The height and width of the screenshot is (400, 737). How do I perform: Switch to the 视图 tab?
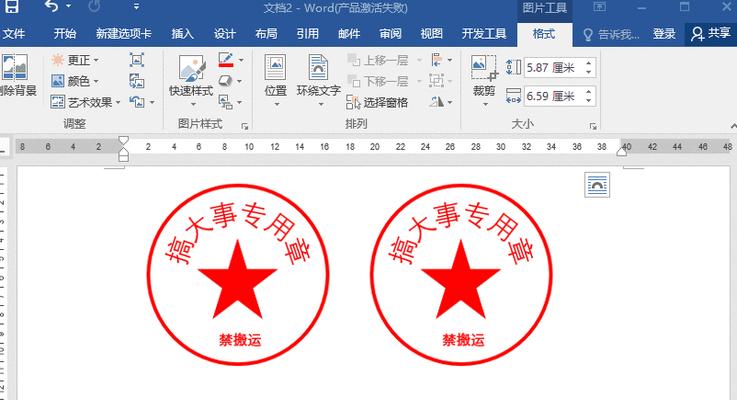431,34
